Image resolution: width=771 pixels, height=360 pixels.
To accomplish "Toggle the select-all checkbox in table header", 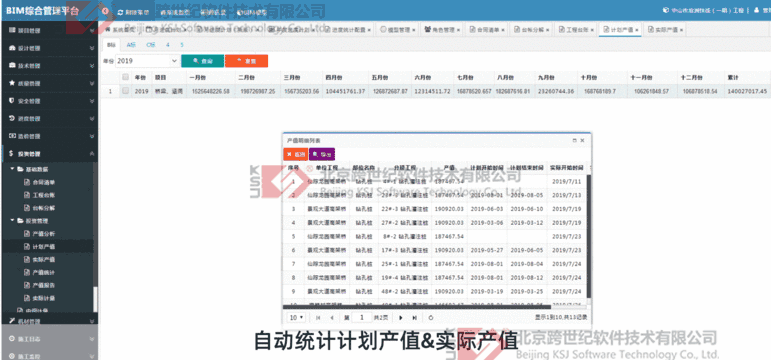I will (x=125, y=77).
